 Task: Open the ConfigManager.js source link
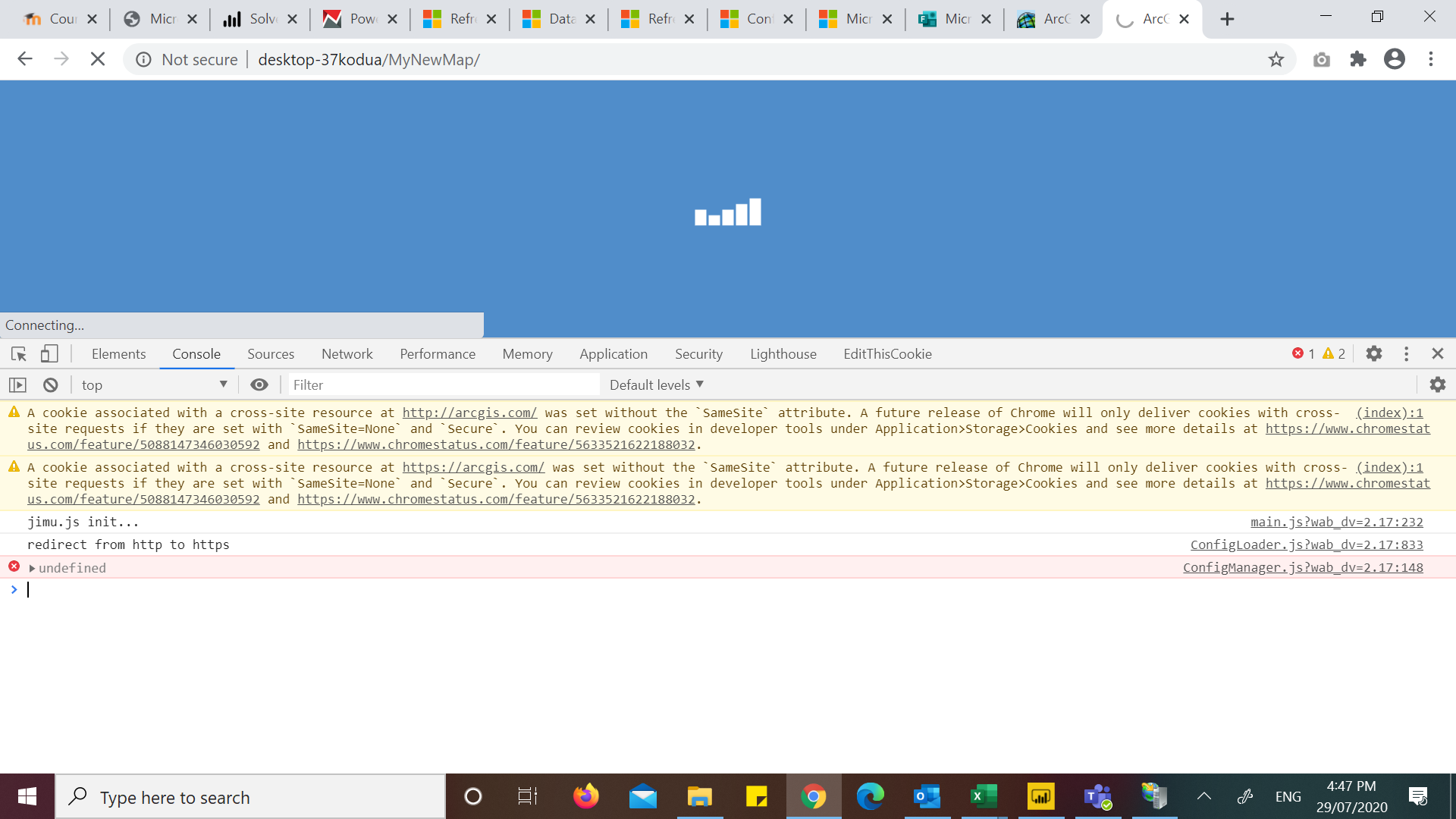pyautogui.click(x=1302, y=568)
